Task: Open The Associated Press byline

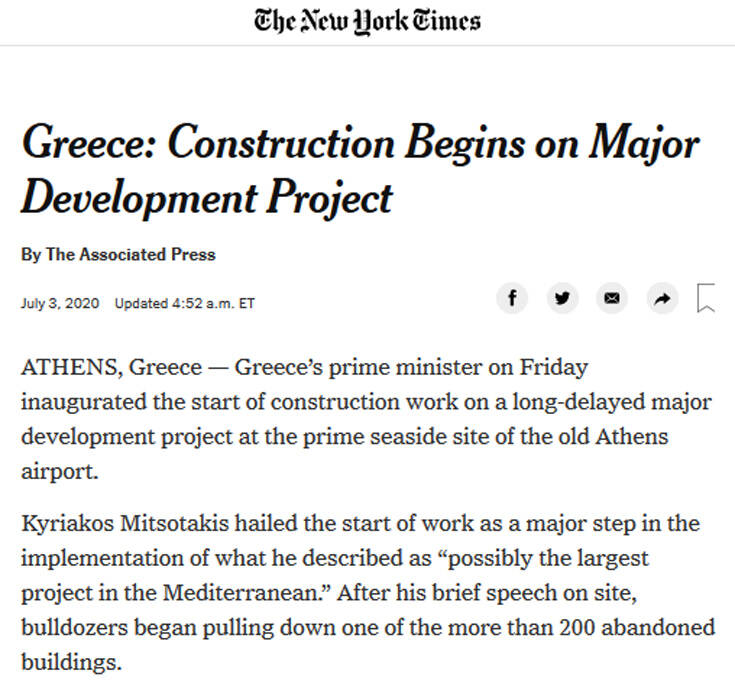Action: 131,254
